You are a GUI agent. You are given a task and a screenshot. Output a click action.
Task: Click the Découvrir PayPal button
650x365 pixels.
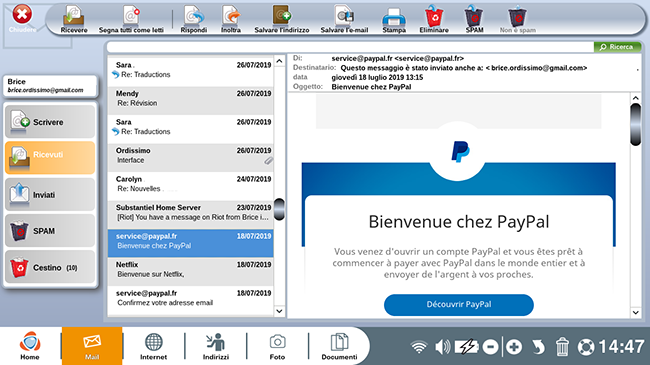pyautogui.click(x=458, y=305)
